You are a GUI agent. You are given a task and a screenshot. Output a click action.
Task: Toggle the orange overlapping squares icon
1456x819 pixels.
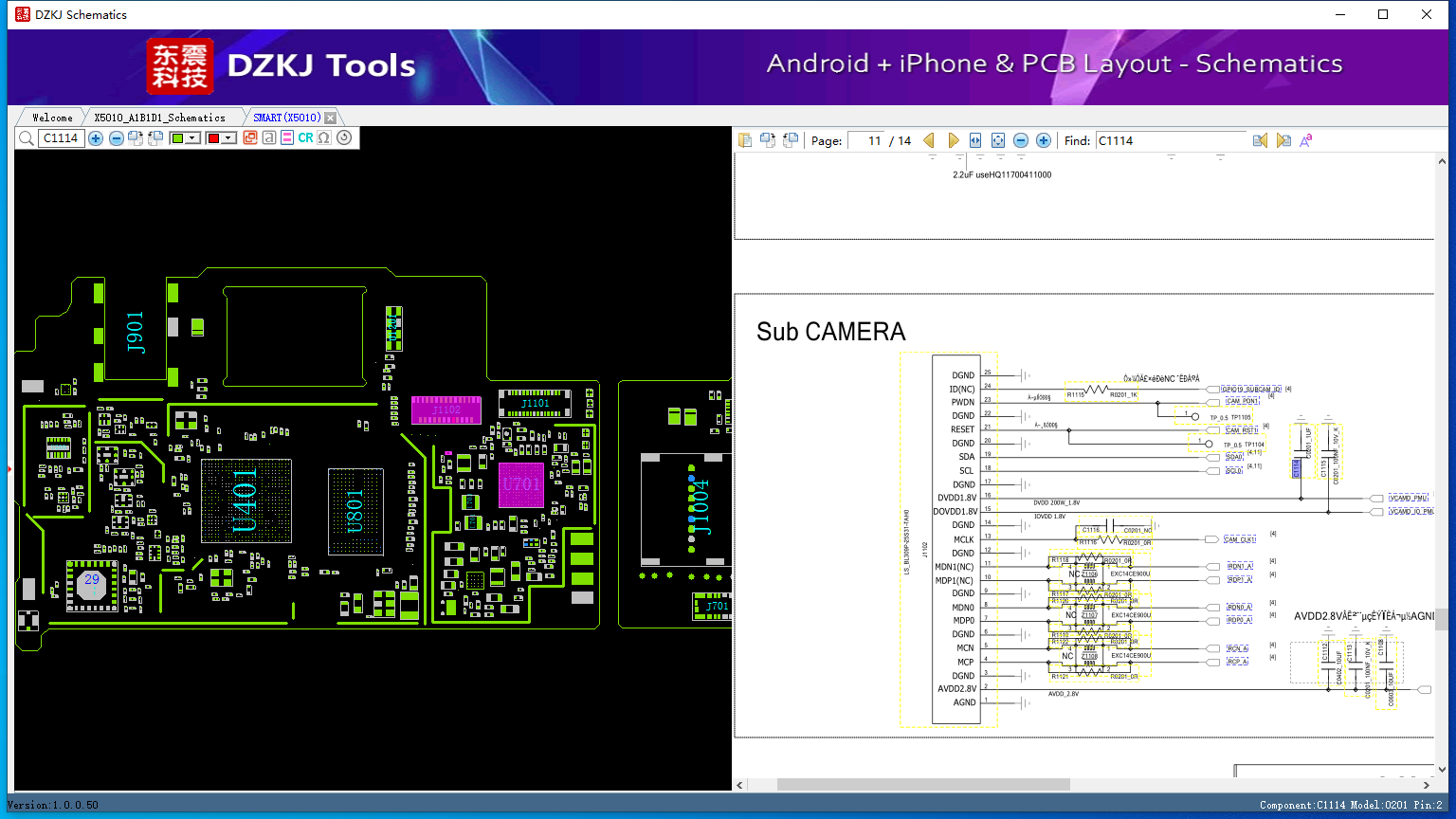(x=250, y=138)
